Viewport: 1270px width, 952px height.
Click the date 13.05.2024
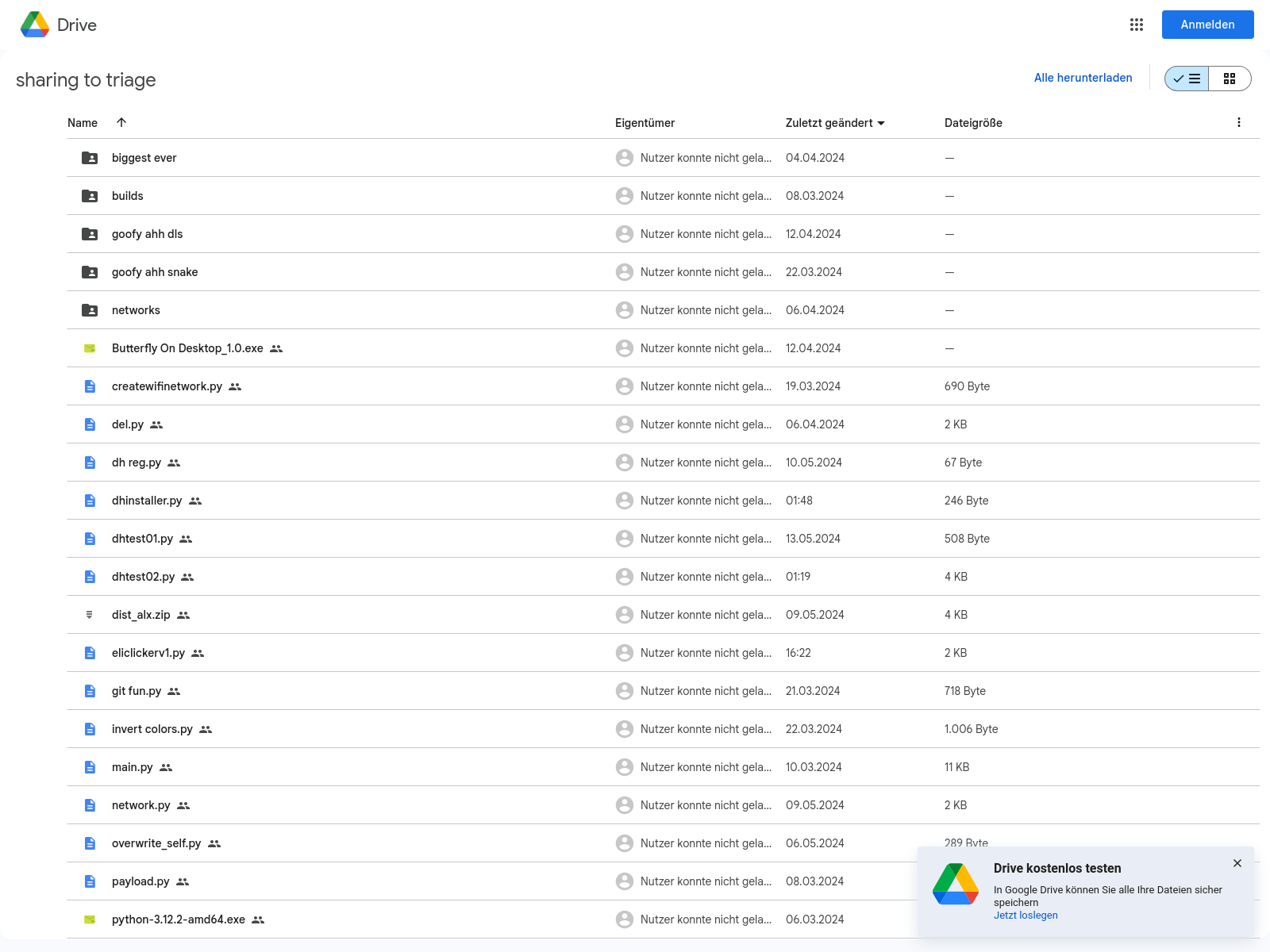tap(813, 539)
